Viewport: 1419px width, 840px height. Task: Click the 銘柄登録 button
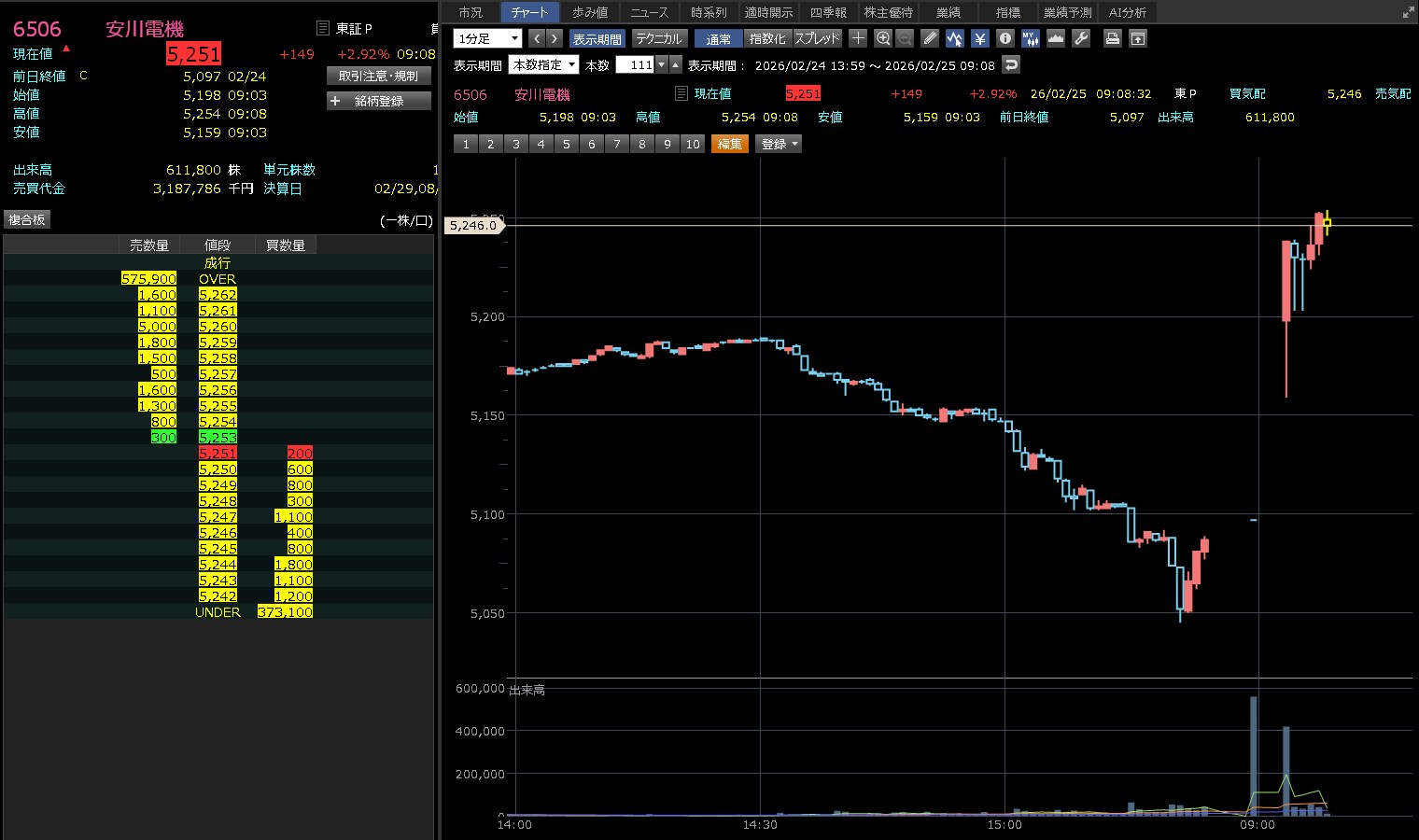point(379,101)
